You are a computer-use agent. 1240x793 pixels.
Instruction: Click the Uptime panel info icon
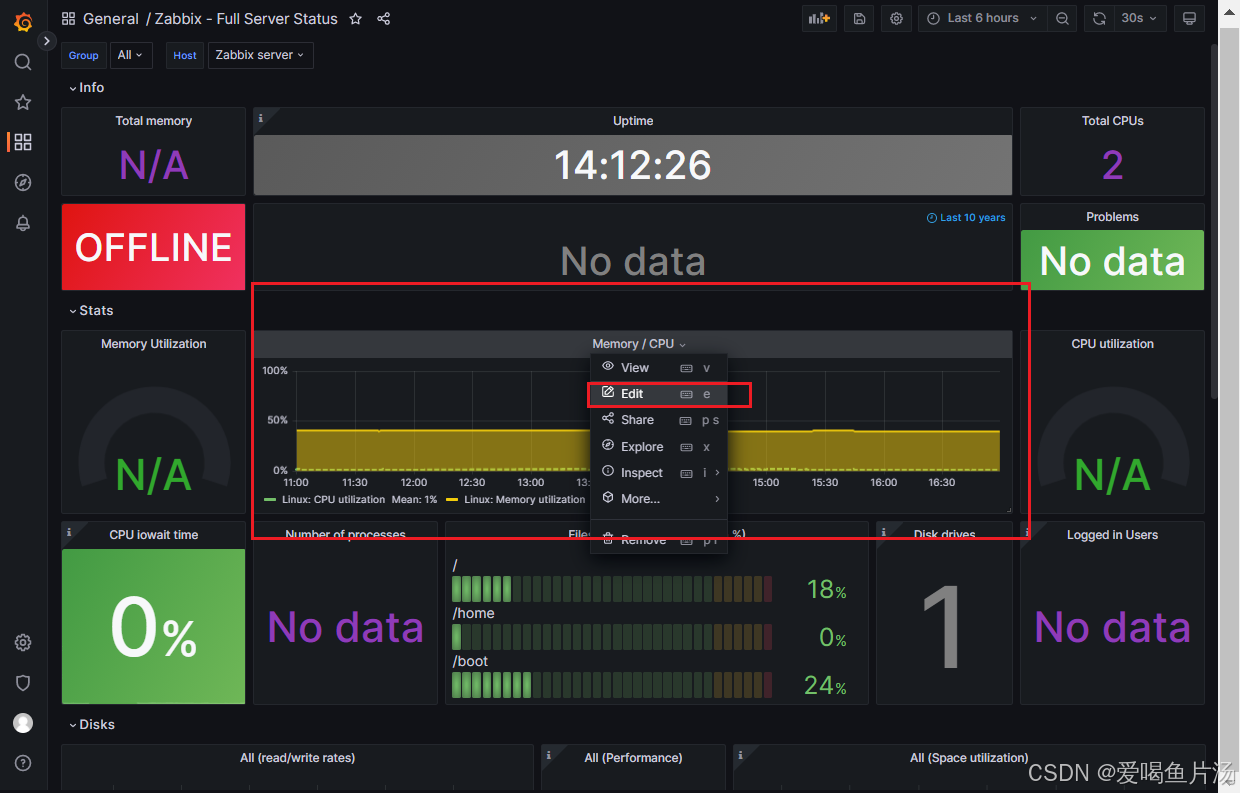click(261, 118)
